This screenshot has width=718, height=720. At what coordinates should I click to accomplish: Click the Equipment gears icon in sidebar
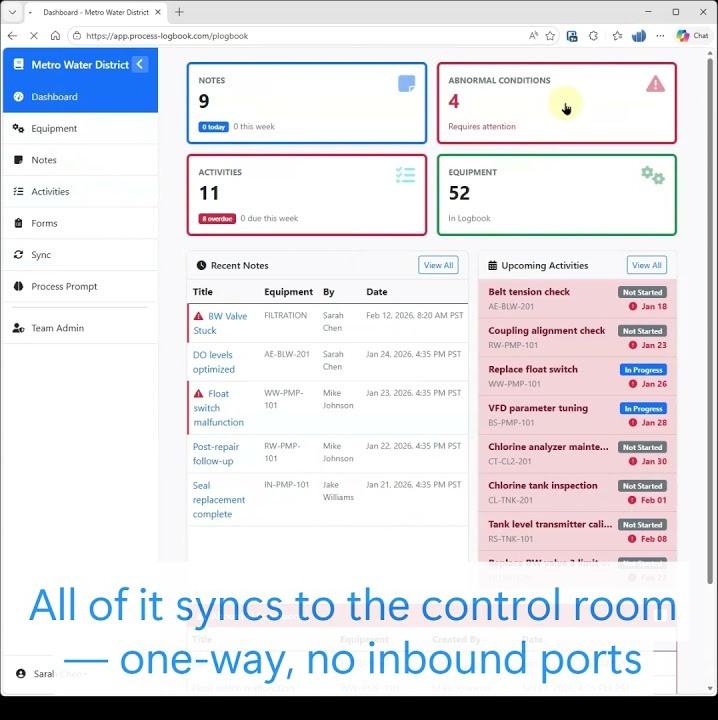coord(18,128)
